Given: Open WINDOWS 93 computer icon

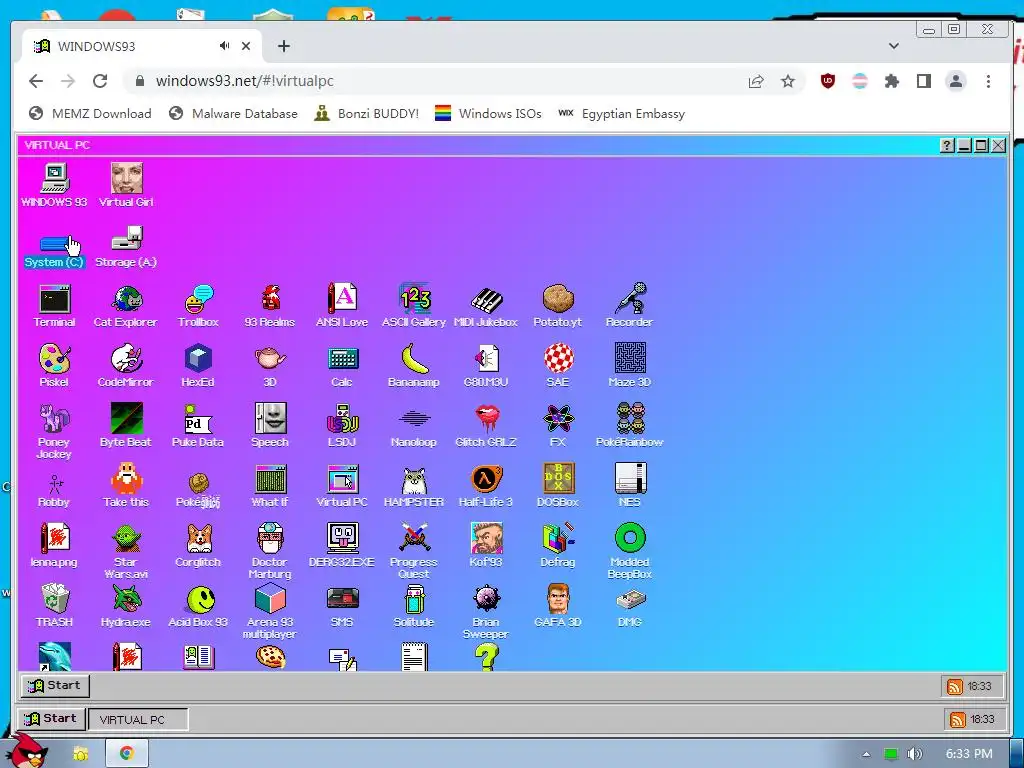Looking at the screenshot, I should click(54, 185).
